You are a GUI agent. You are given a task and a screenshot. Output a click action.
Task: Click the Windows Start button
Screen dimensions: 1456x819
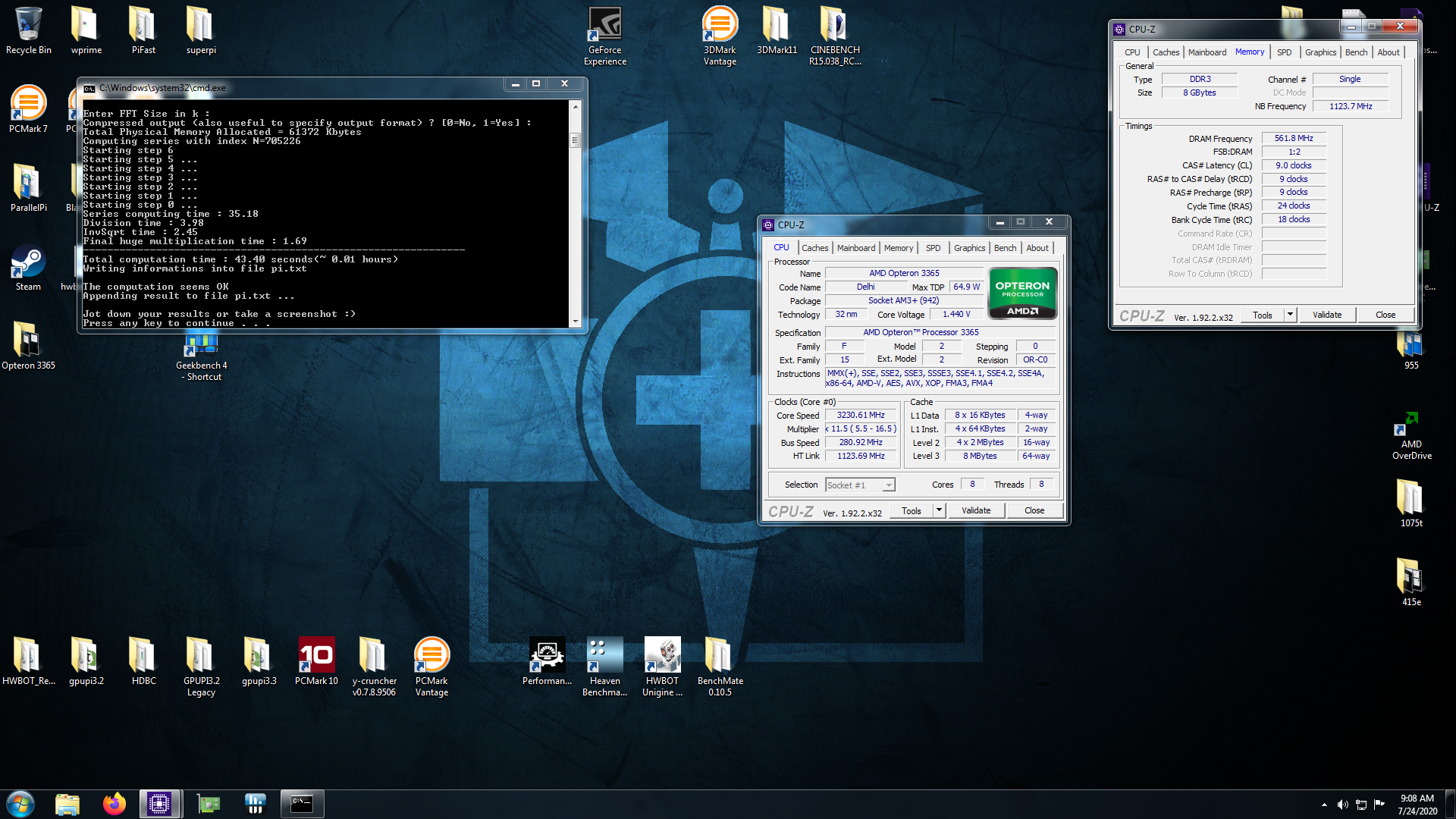pyautogui.click(x=20, y=804)
